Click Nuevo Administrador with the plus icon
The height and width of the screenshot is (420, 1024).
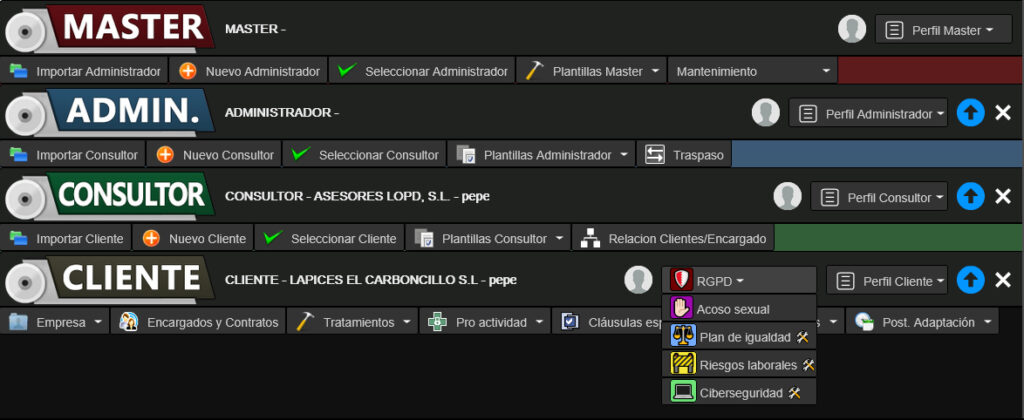tap(250, 71)
